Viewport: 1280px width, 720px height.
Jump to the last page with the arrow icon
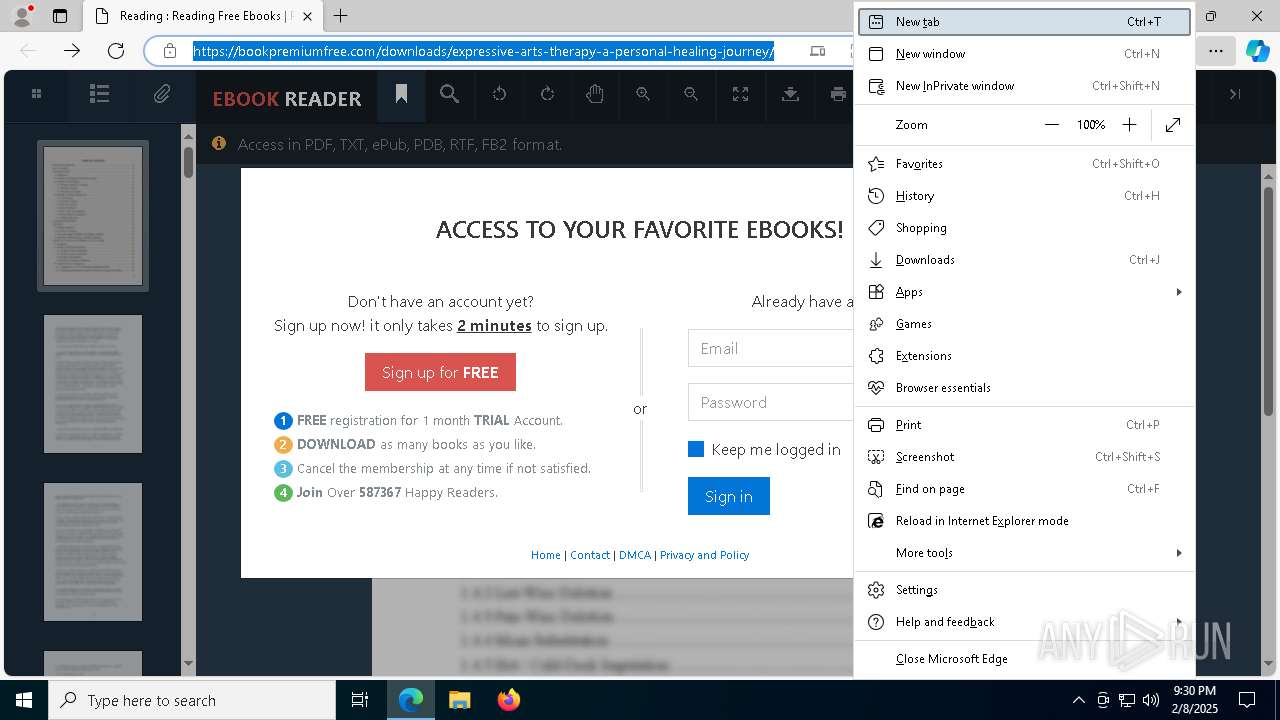(1235, 94)
